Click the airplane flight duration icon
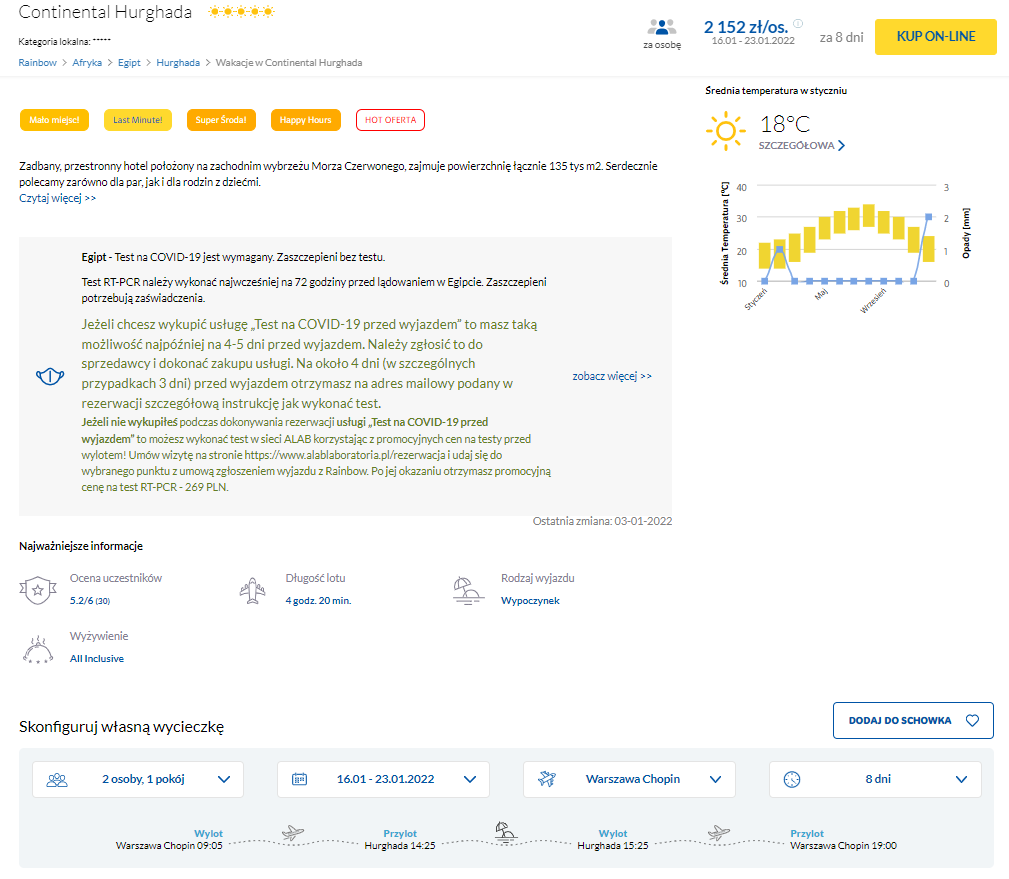1009x879 pixels. [x=253, y=590]
